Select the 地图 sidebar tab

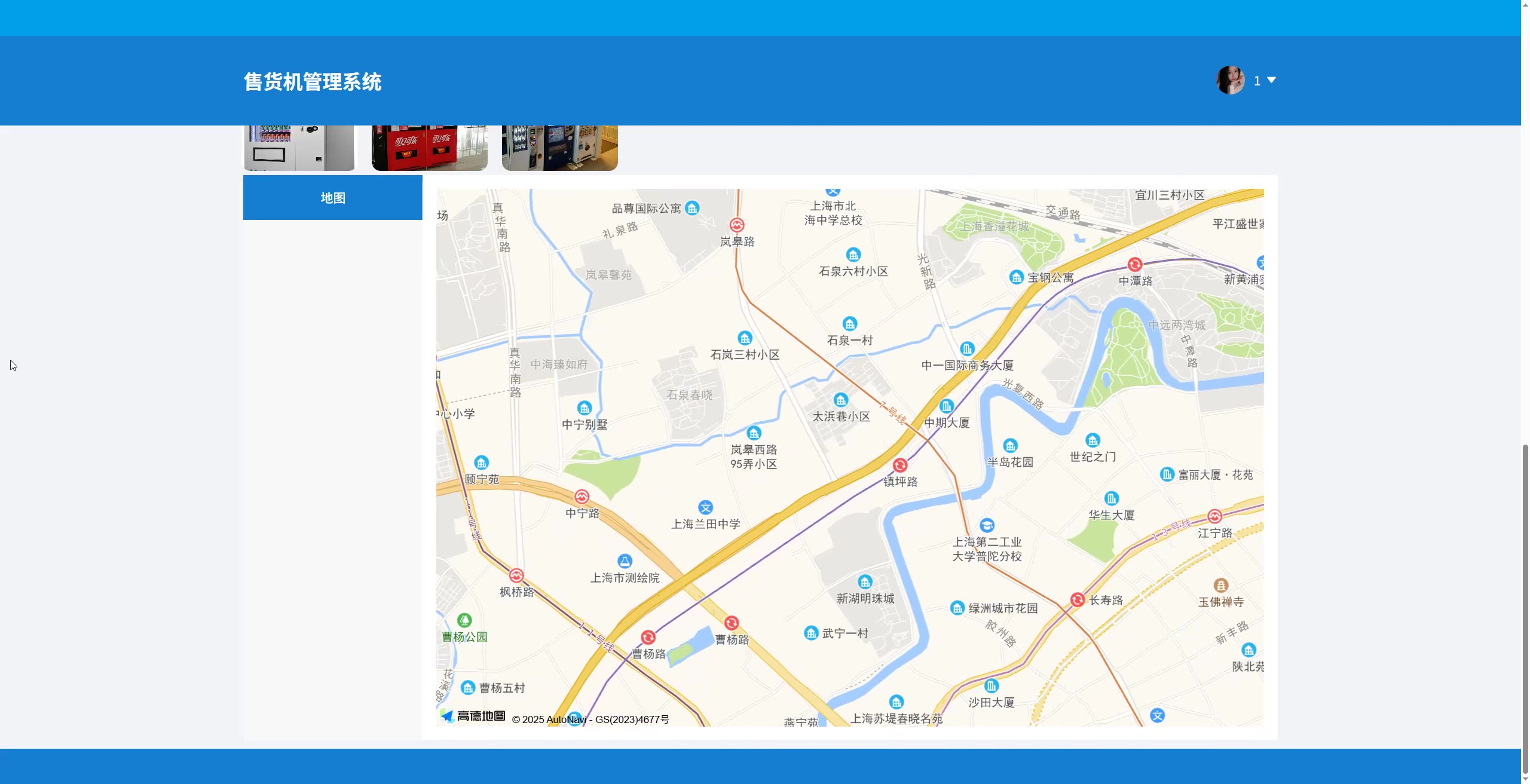[x=332, y=198]
